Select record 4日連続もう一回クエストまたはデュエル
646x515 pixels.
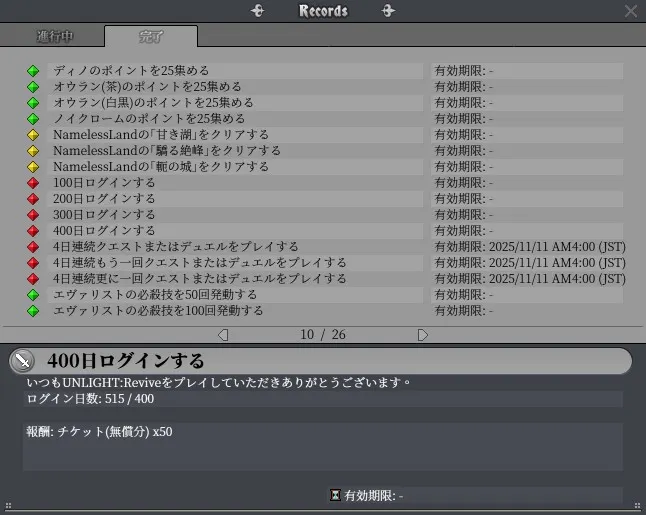235,263
